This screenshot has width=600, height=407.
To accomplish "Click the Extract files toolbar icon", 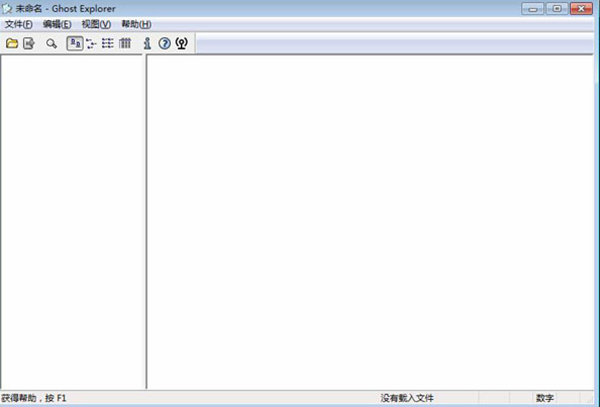I will (29, 44).
